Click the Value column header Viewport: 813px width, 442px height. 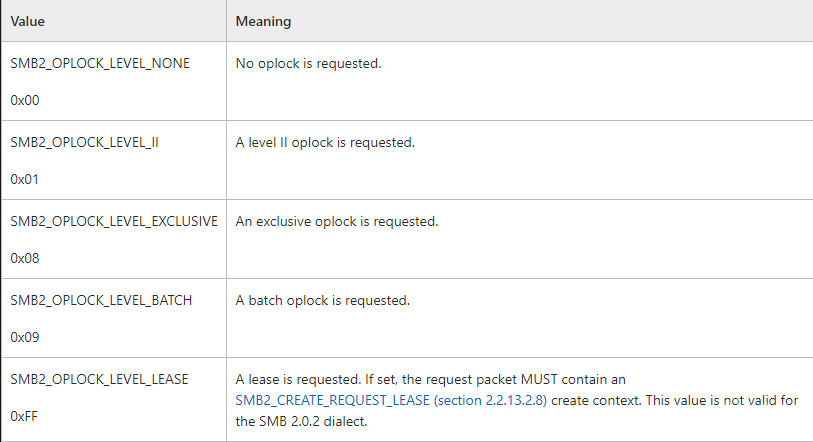(28, 21)
